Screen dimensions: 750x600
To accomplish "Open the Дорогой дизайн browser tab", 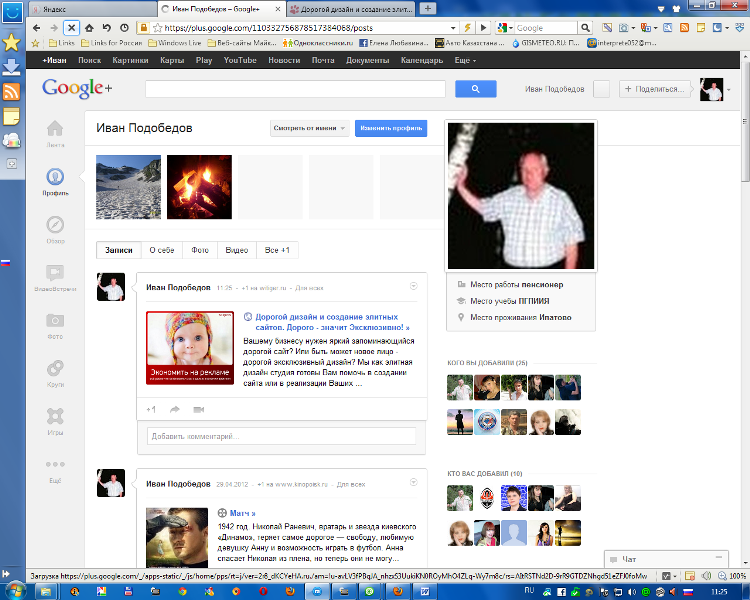I will click(x=352, y=9).
